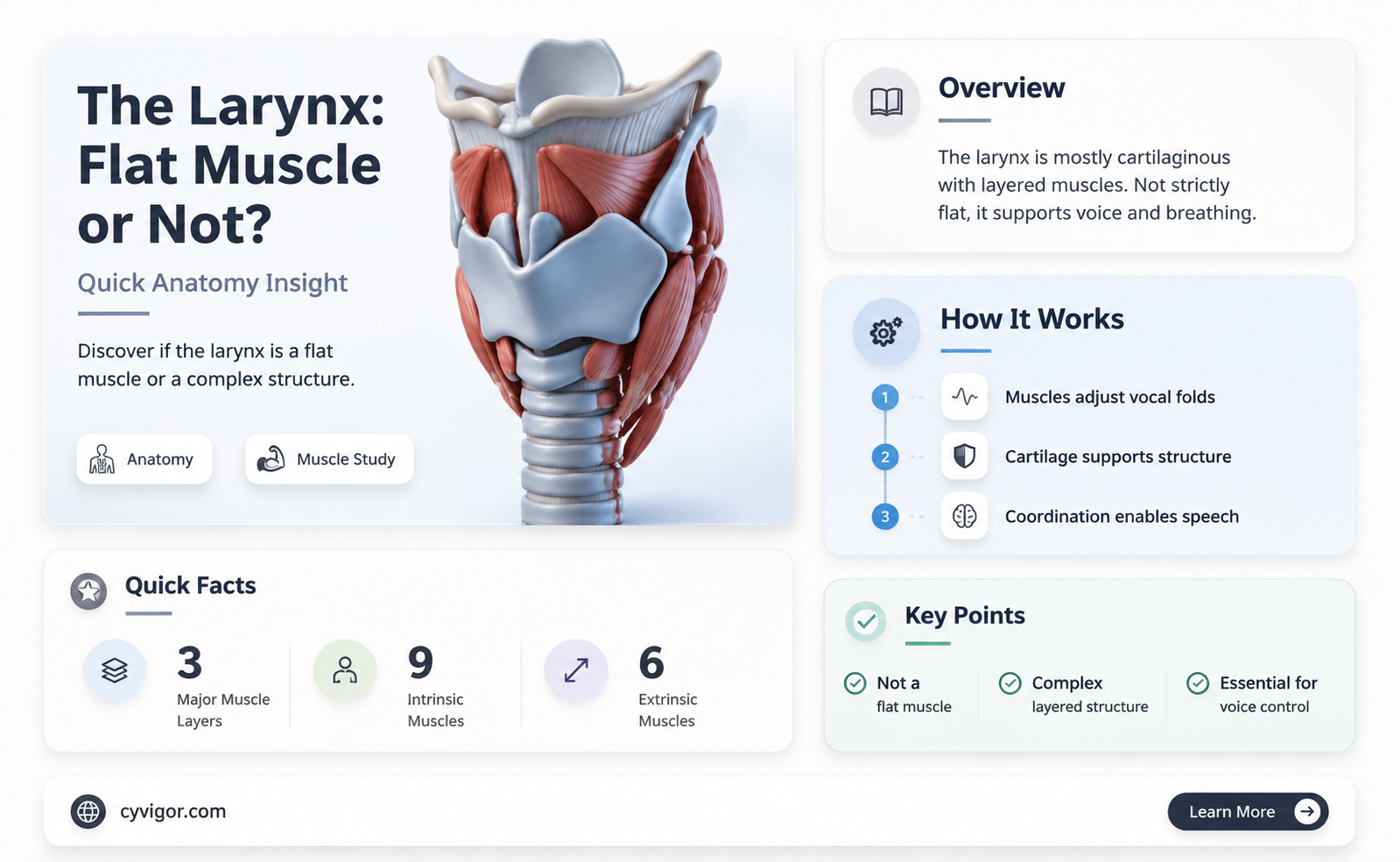Click the diagonal arrows icon for Extrinsic Muscles
The height and width of the screenshot is (862, 1400).
pyautogui.click(x=576, y=670)
